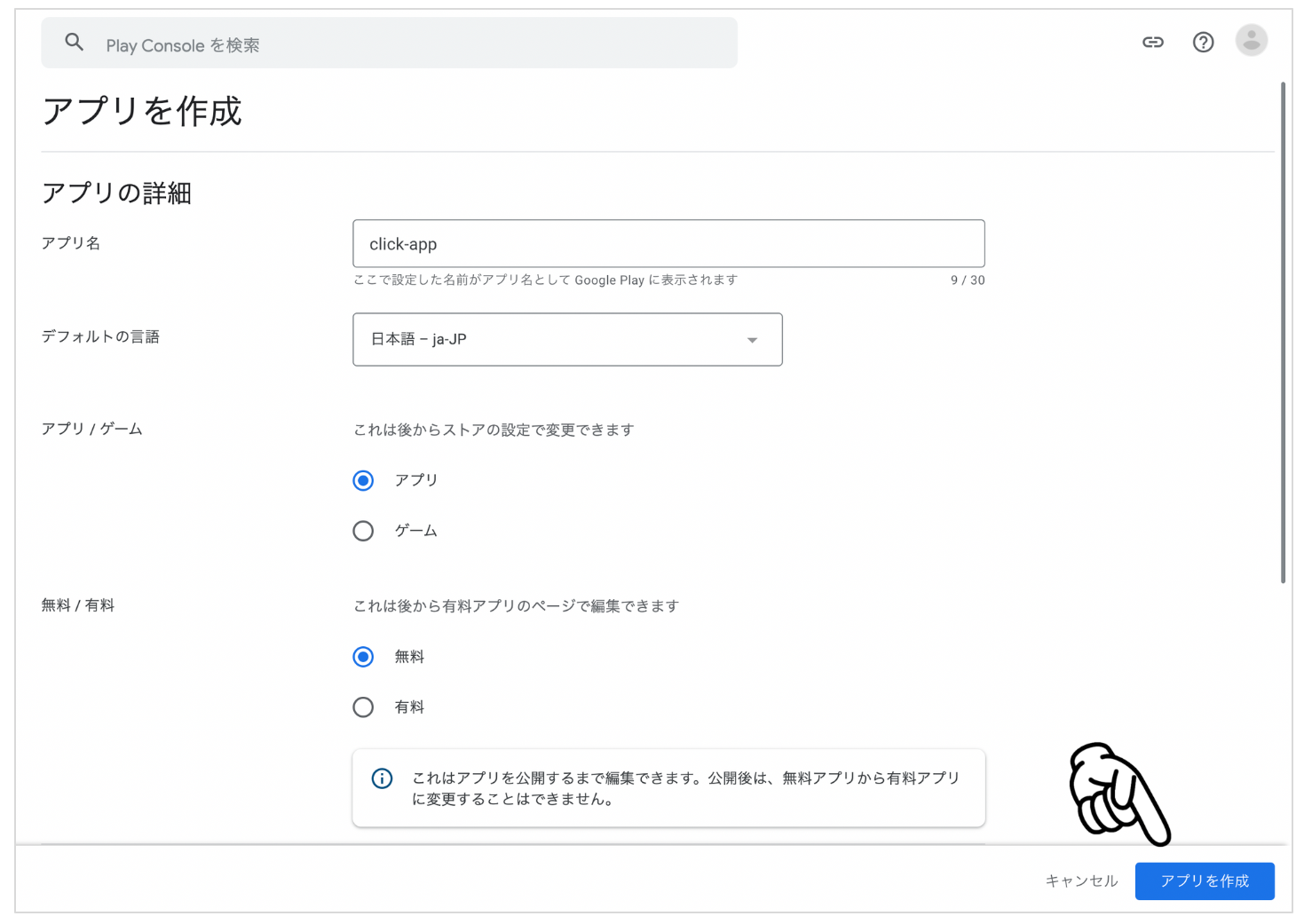Click the アプリの詳細 section heading

[x=116, y=193]
